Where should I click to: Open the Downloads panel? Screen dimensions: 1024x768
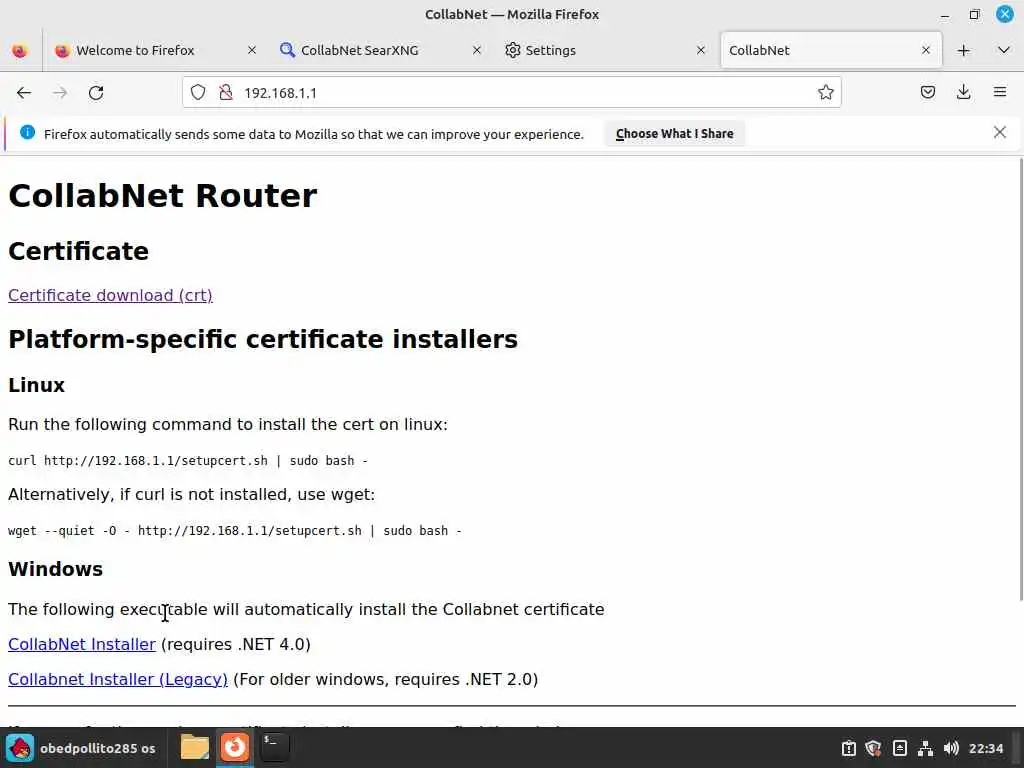tap(963, 92)
